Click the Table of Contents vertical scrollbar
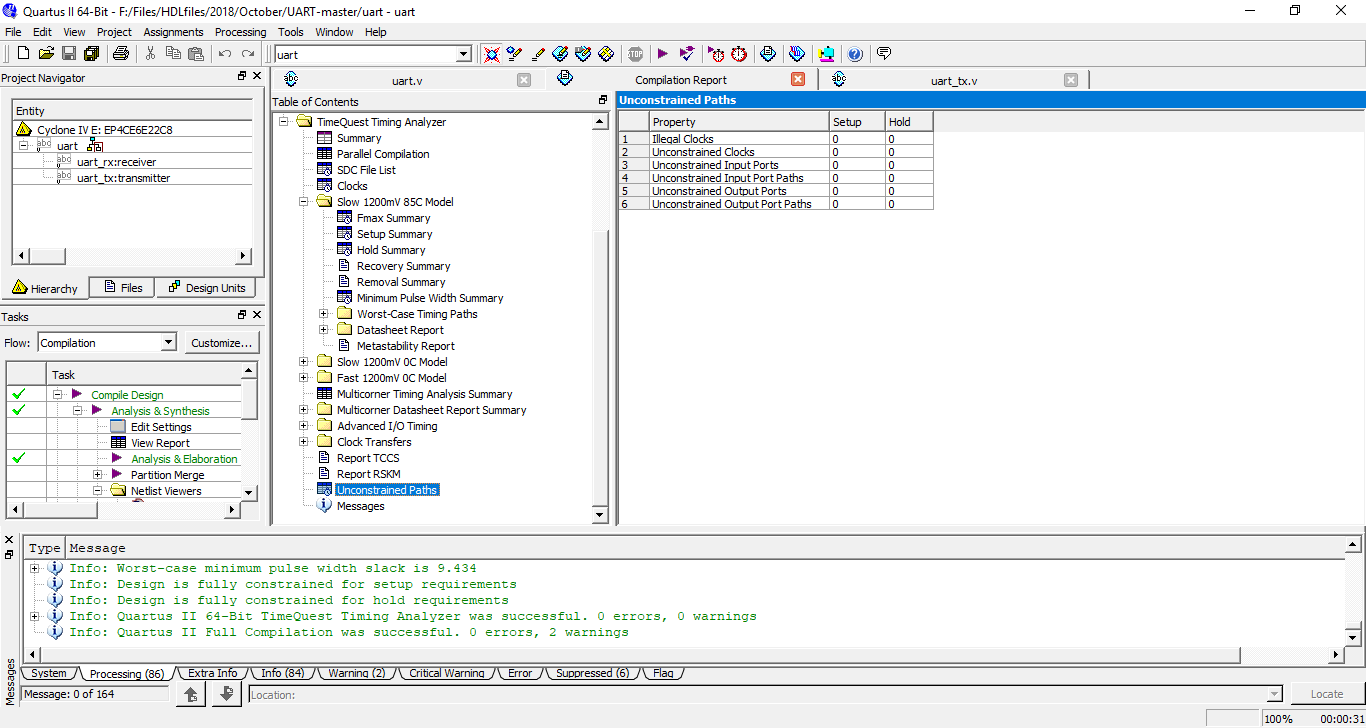This screenshot has width=1366, height=728. pos(600,318)
